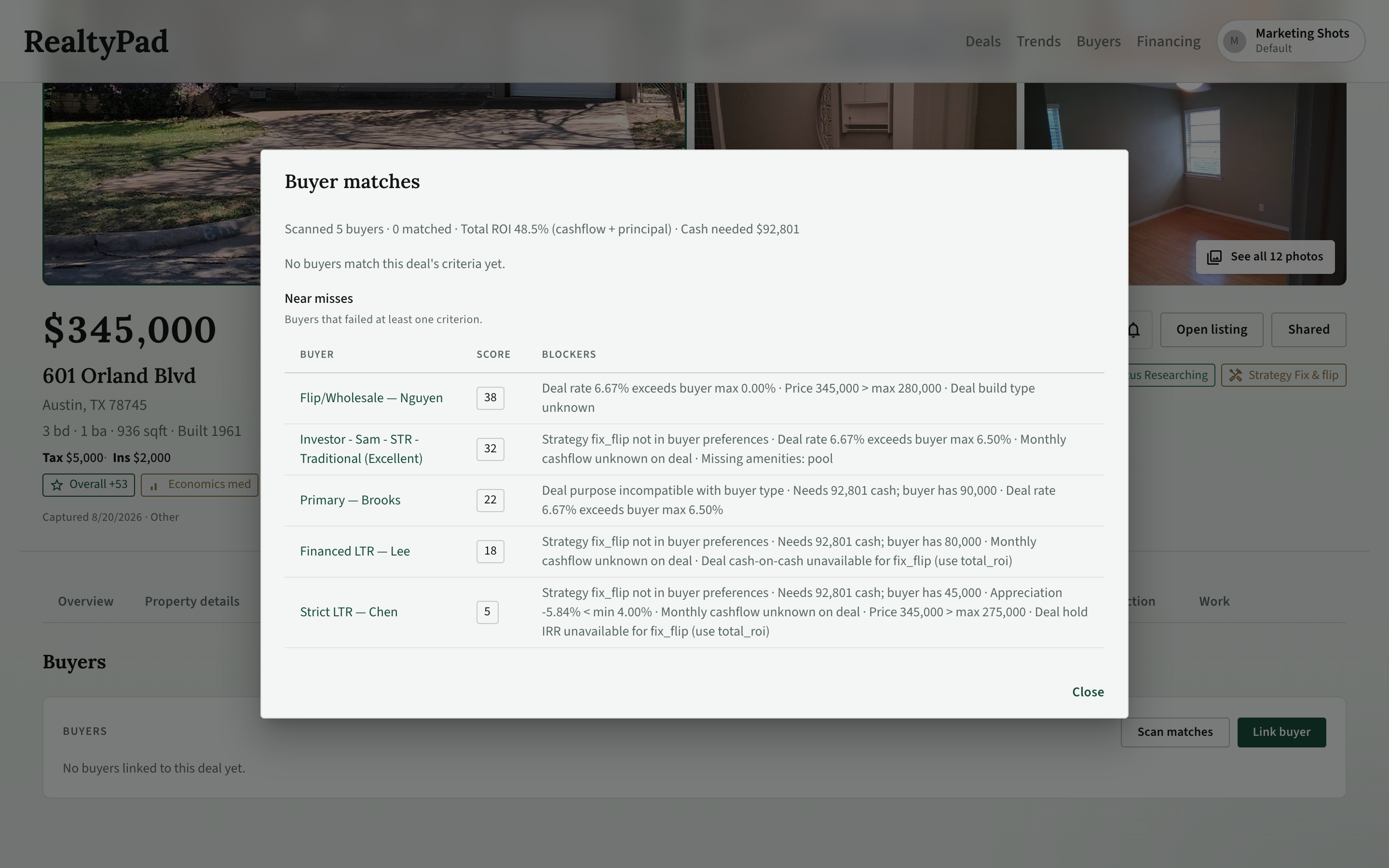Click the tools icon in the Strategy Fix & flip badge
Viewport: 1389px width, 868px height.
1236,376
